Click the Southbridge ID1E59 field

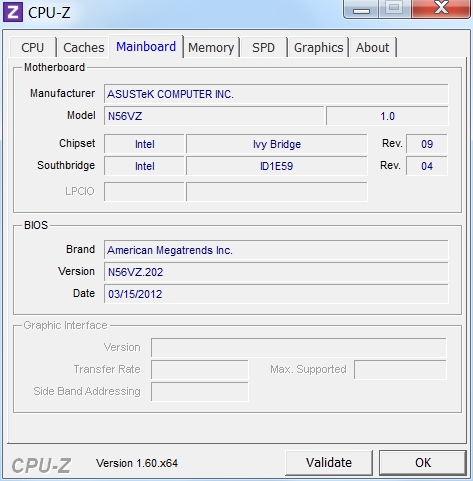[x=277, y=166]
